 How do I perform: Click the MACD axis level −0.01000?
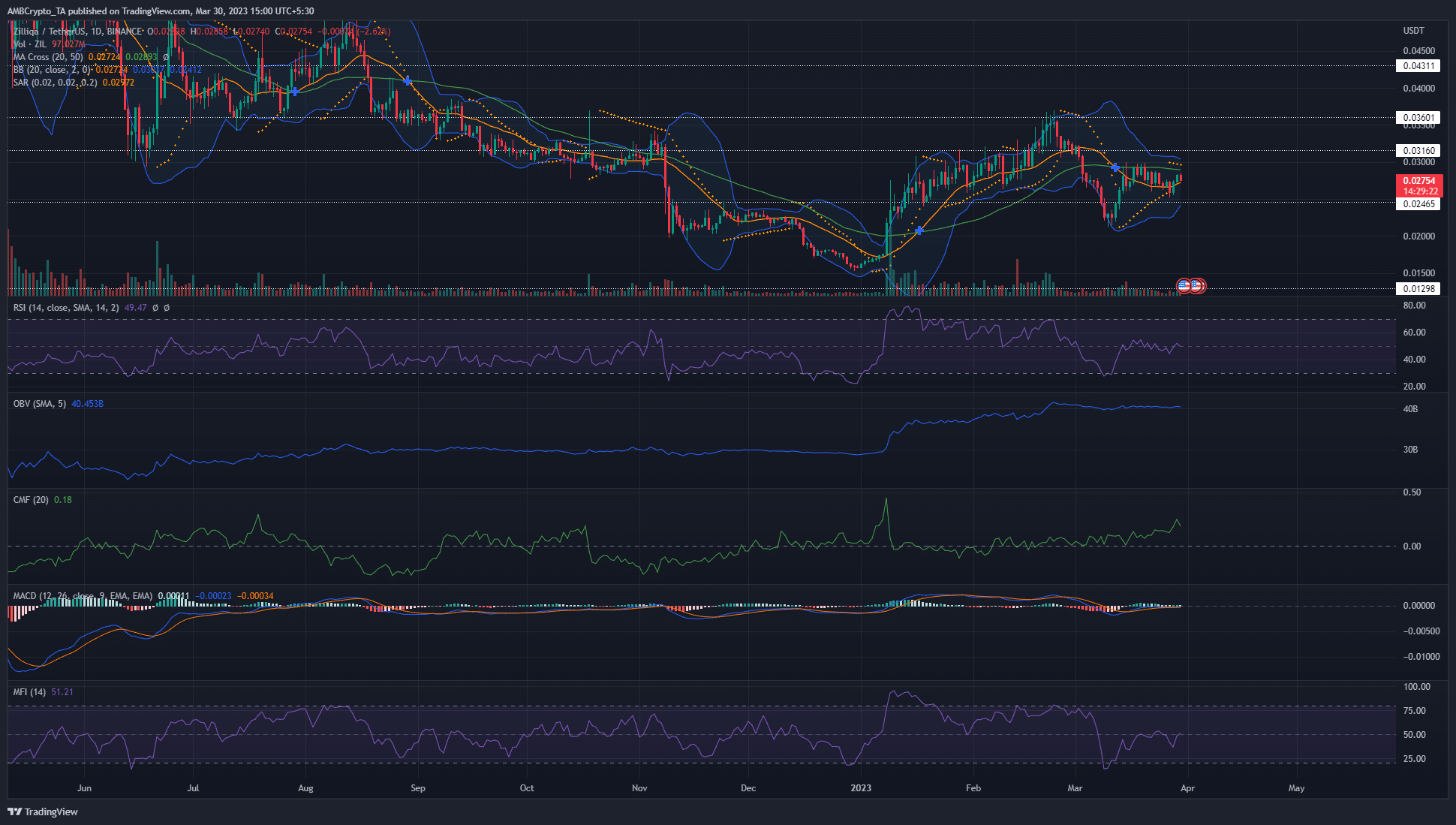pos(1421,658)
